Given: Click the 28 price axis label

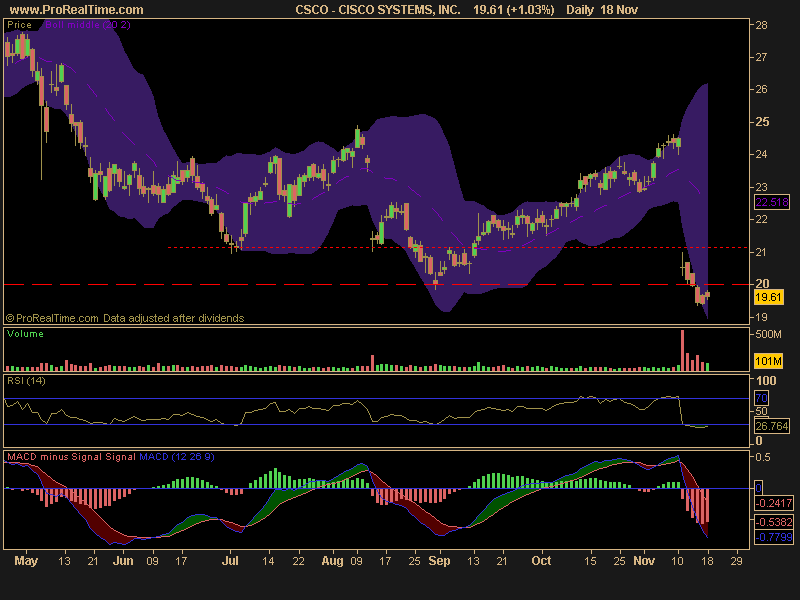Looking at the screenshot, I should coord(761,25).
